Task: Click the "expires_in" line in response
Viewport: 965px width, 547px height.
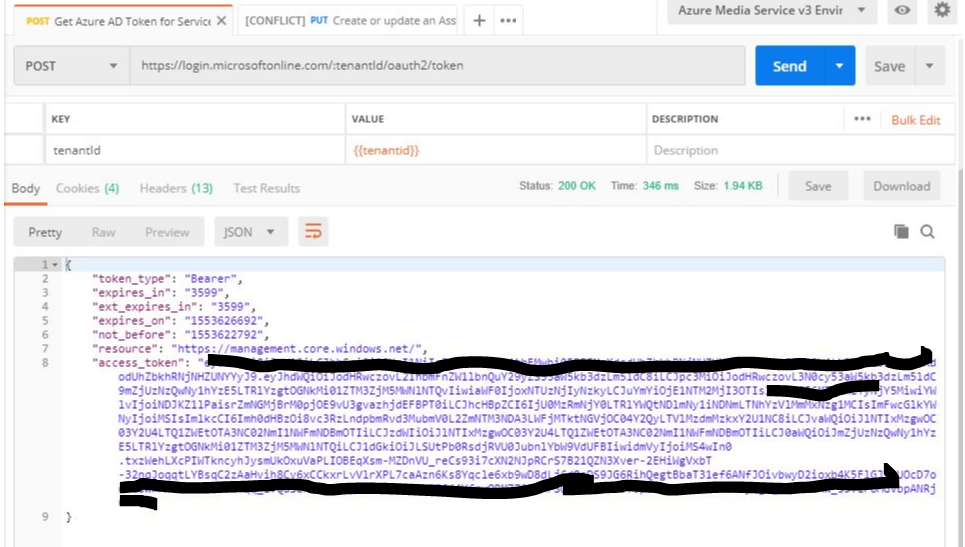Action: (x=161, y=293)
